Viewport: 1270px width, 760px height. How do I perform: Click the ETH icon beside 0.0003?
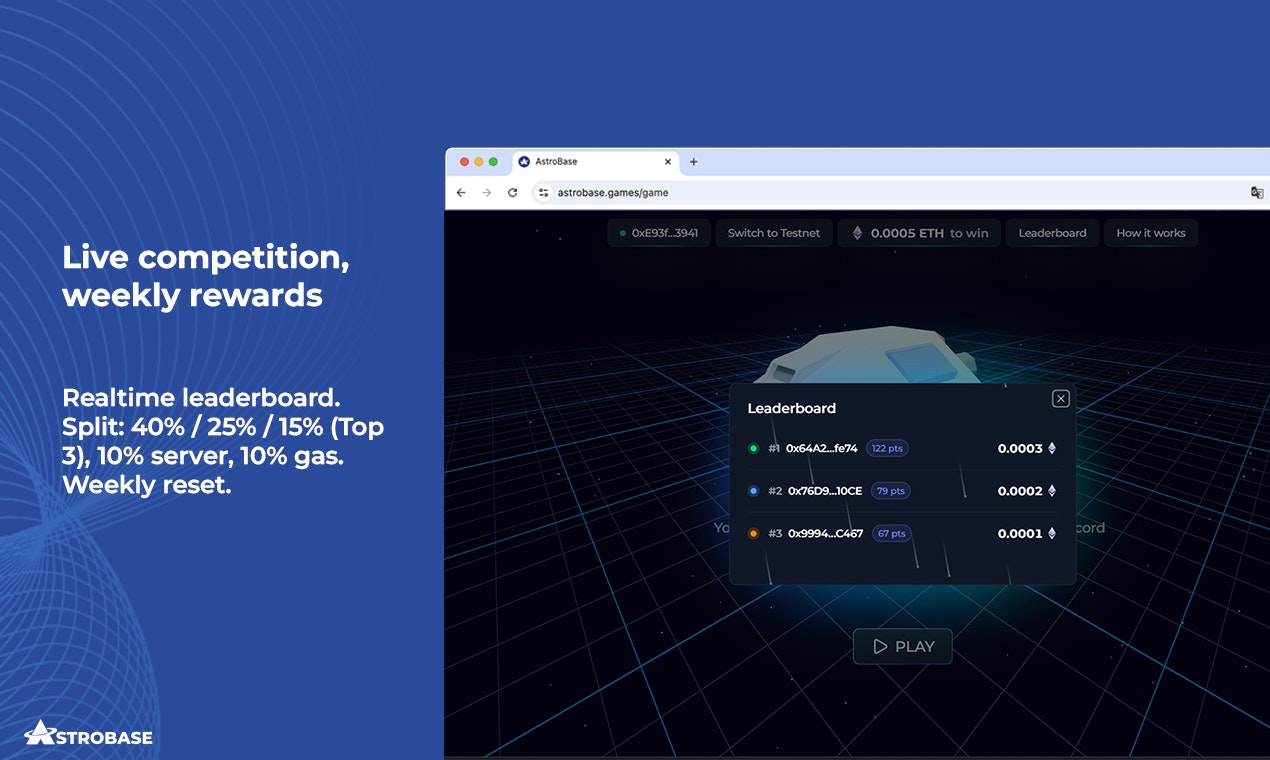click(x=1052, y=449)
